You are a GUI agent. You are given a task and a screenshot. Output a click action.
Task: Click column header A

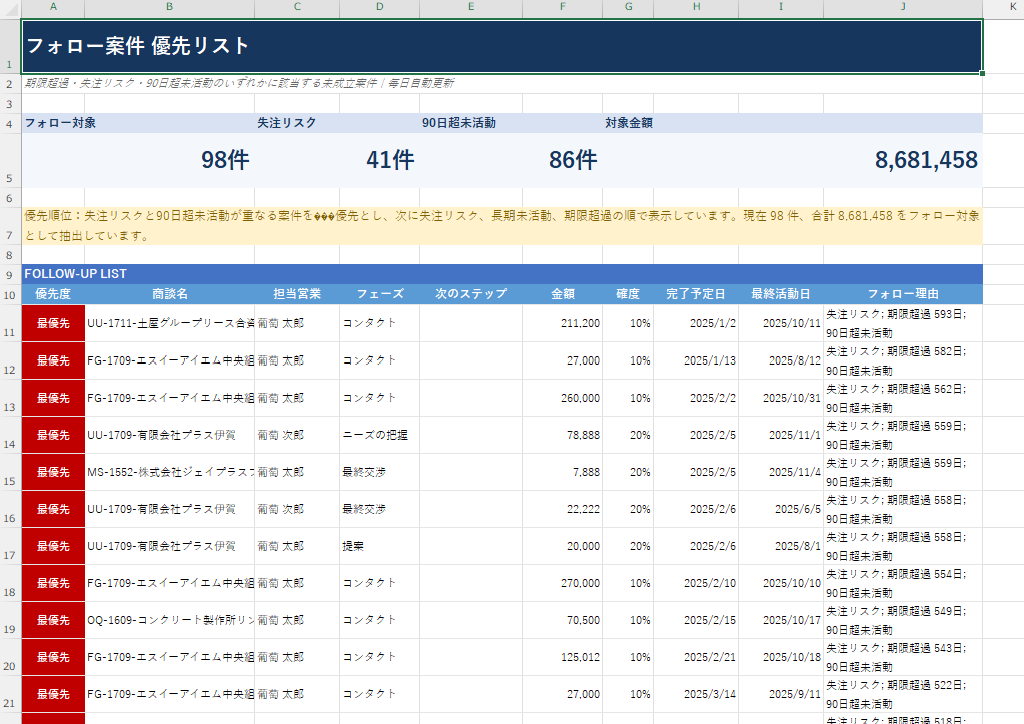pos(53,7)
